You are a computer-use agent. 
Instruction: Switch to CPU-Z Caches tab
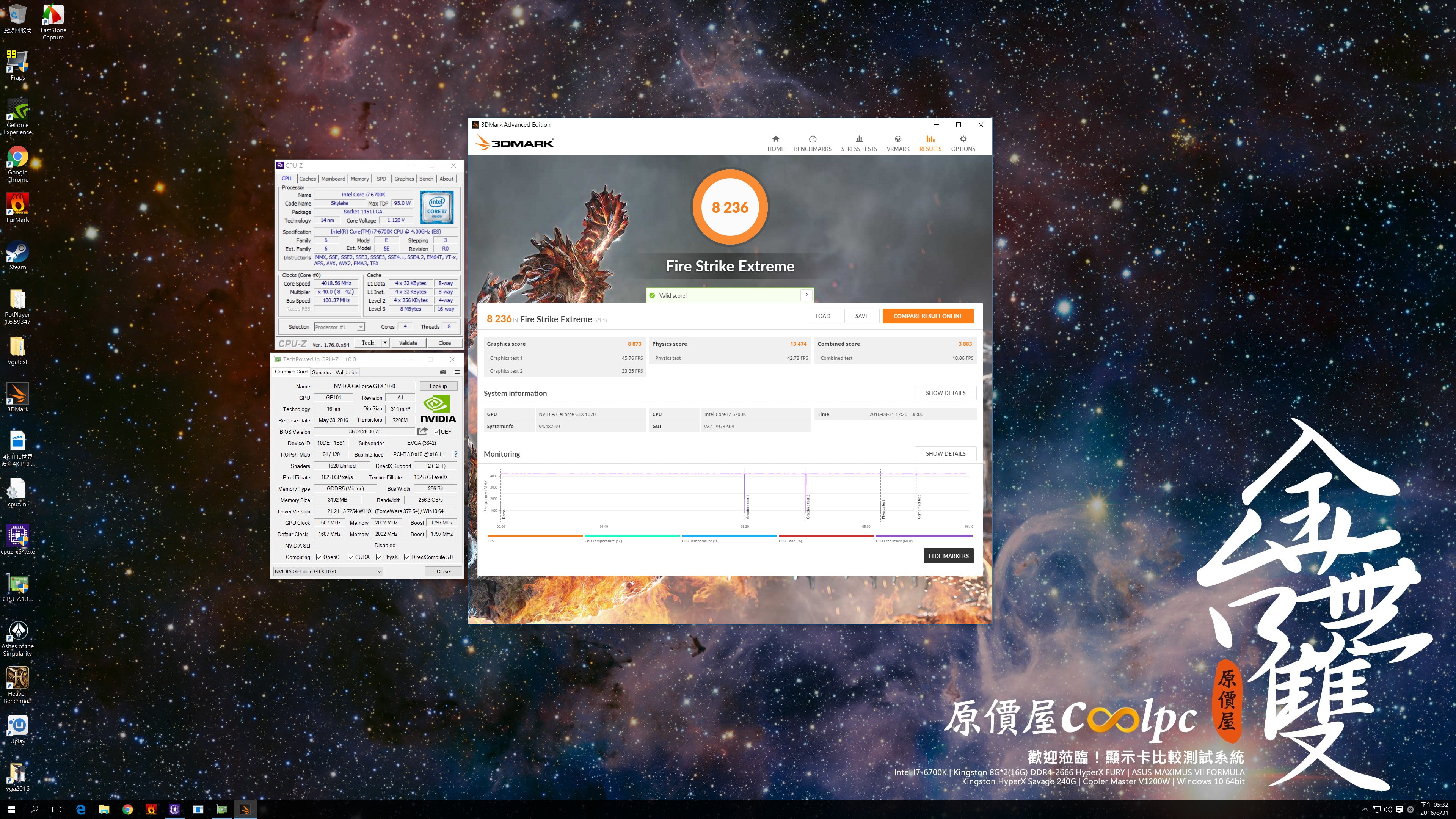coord(307,179)
